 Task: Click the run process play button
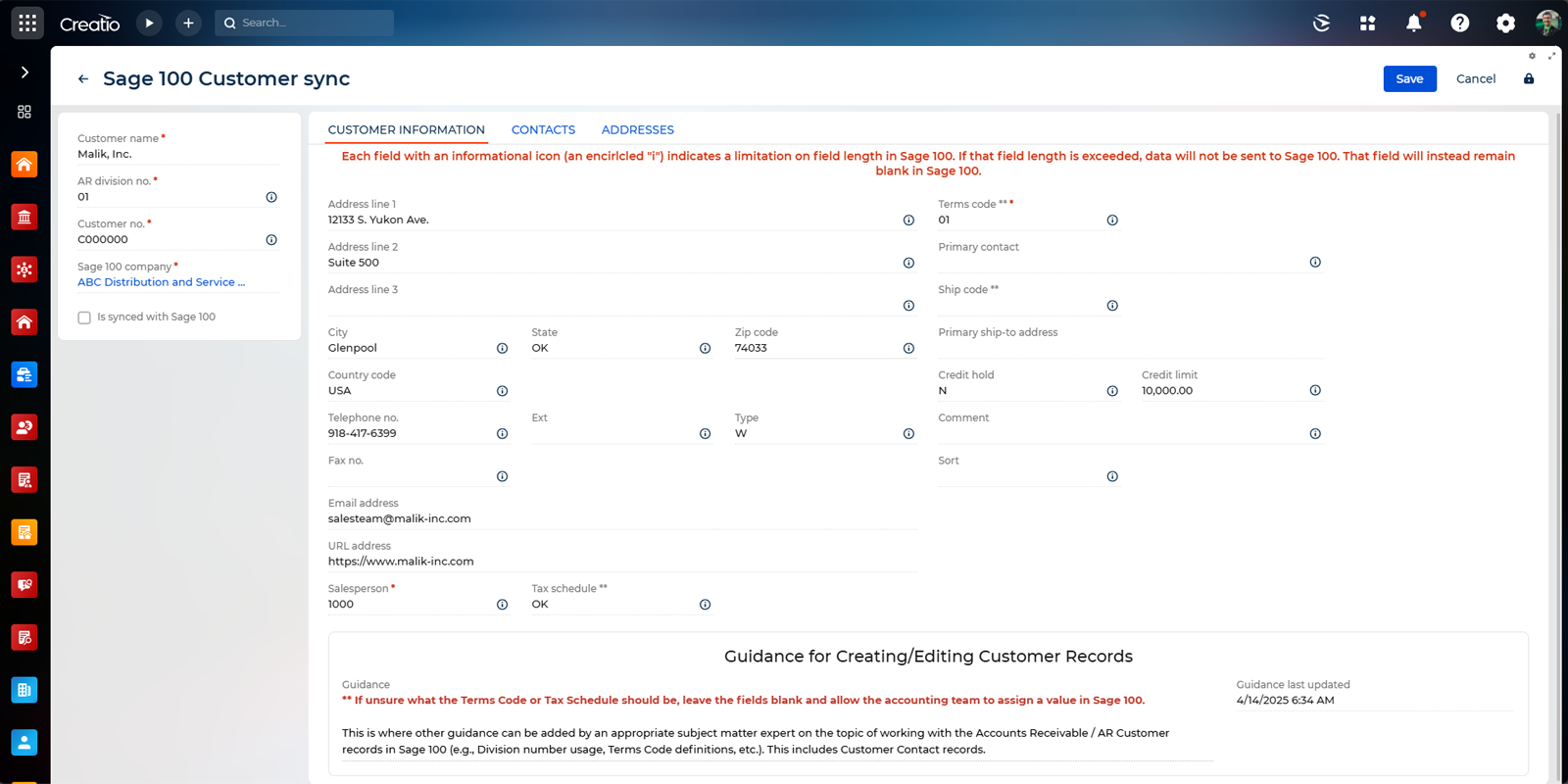(x=149, y=23)
